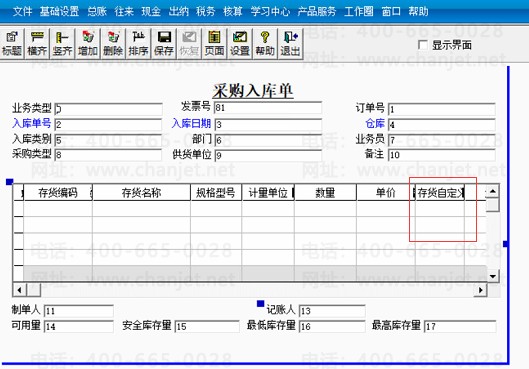Click the 标题 toolbar icon
Viewport: 529px width, 369px height.
[x=12, y=44]
